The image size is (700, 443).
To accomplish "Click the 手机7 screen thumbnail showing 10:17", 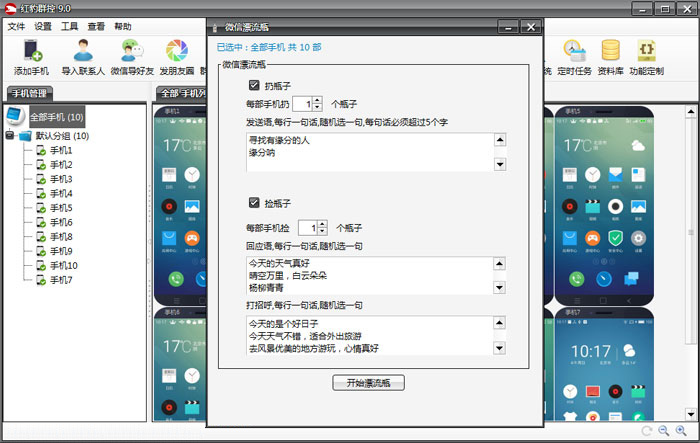I will point(604,364).
